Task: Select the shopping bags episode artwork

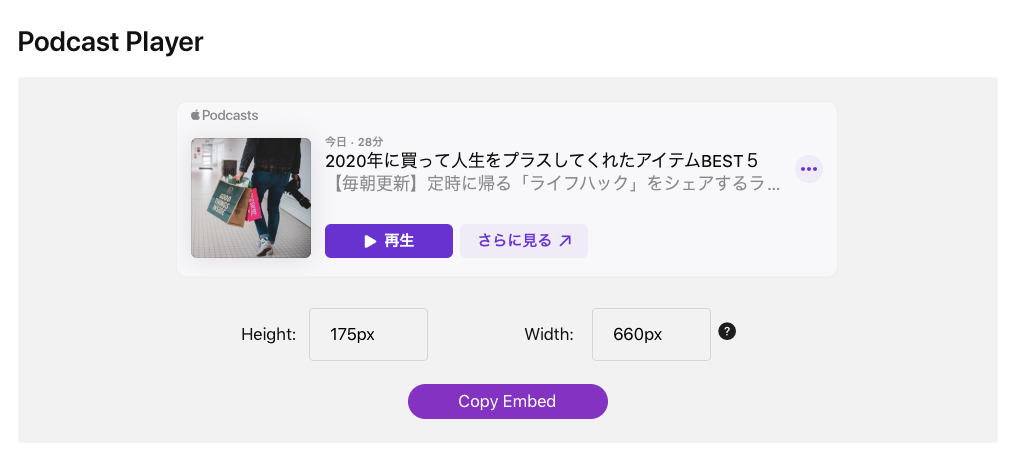Action: point(251,198)
